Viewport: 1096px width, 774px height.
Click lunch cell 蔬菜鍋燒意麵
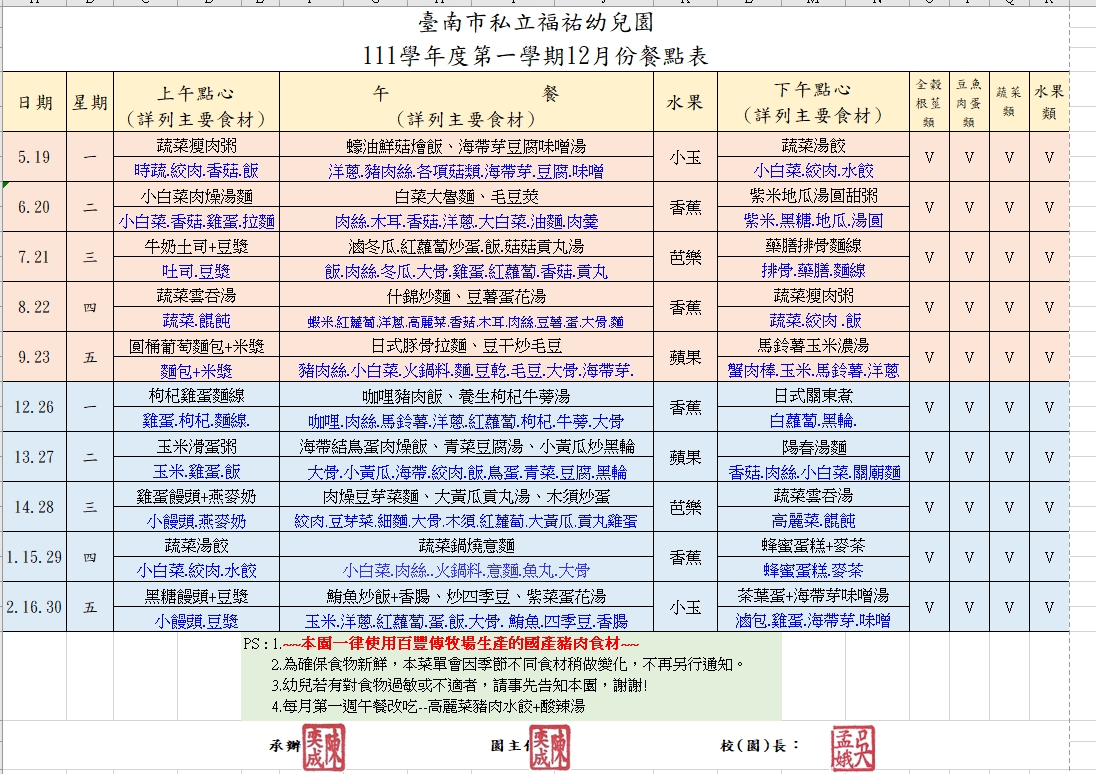pos(466,545)
